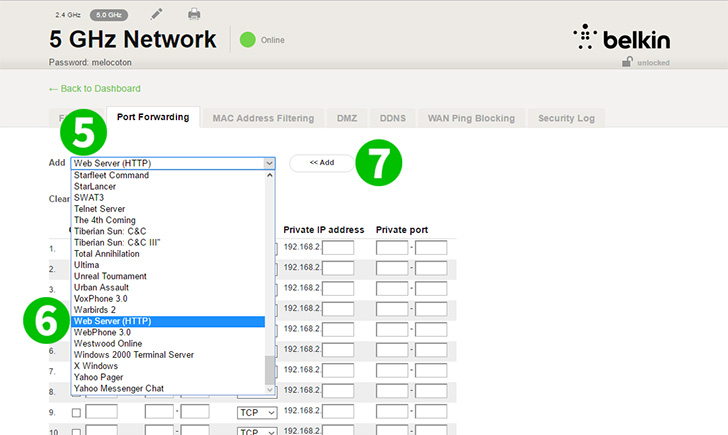Viewport: 728px width, 435px height.
Task: Click the list scrollbar down arrow
Action: [x=269, y=390]
